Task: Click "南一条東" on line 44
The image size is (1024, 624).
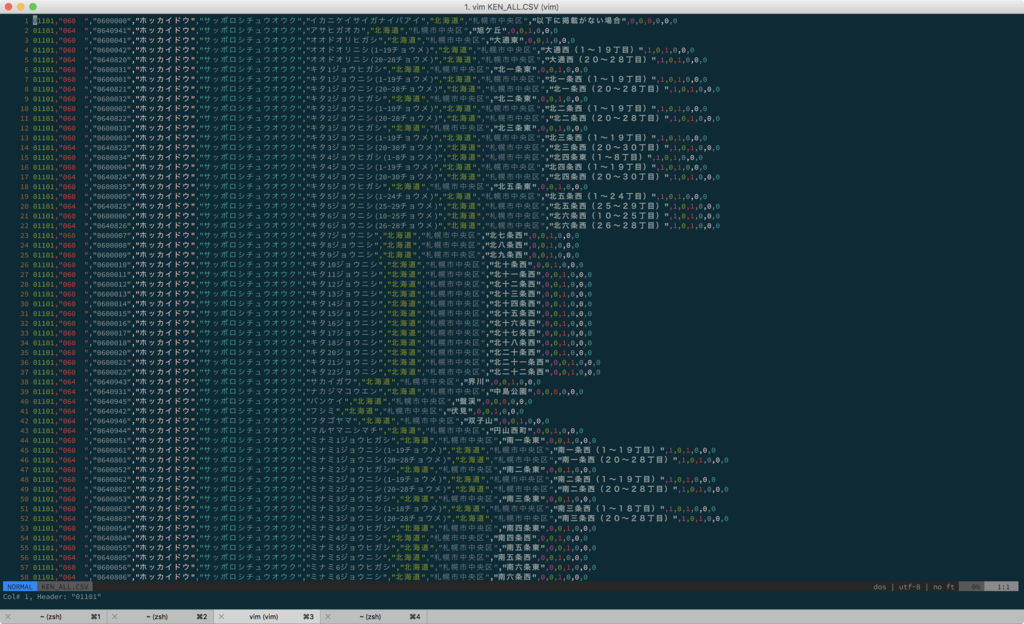Action: pos(522,441)
